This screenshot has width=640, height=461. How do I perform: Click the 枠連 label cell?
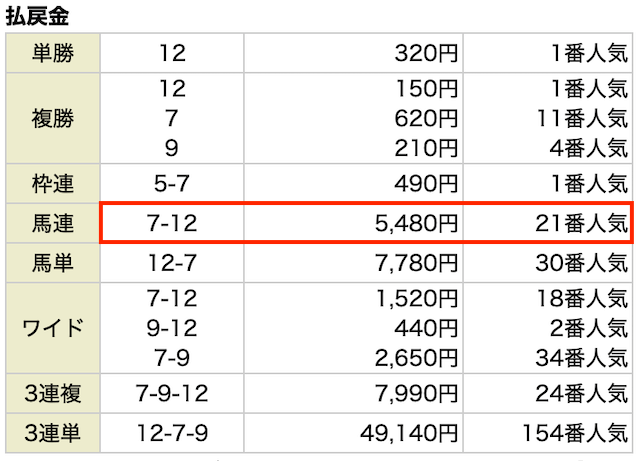pos(53,183)
